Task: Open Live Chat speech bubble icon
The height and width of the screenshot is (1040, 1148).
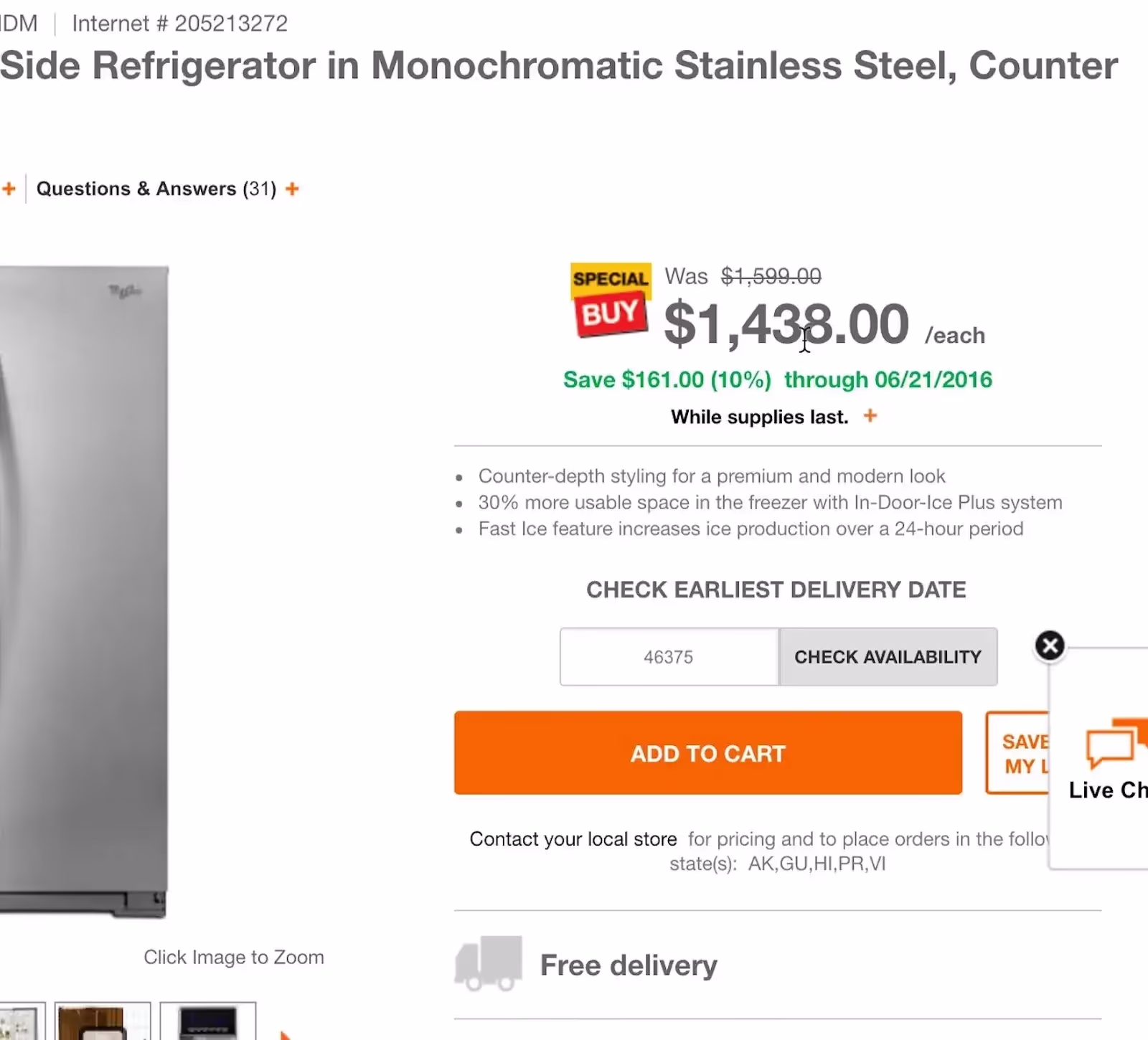Action: (1116, 743)
